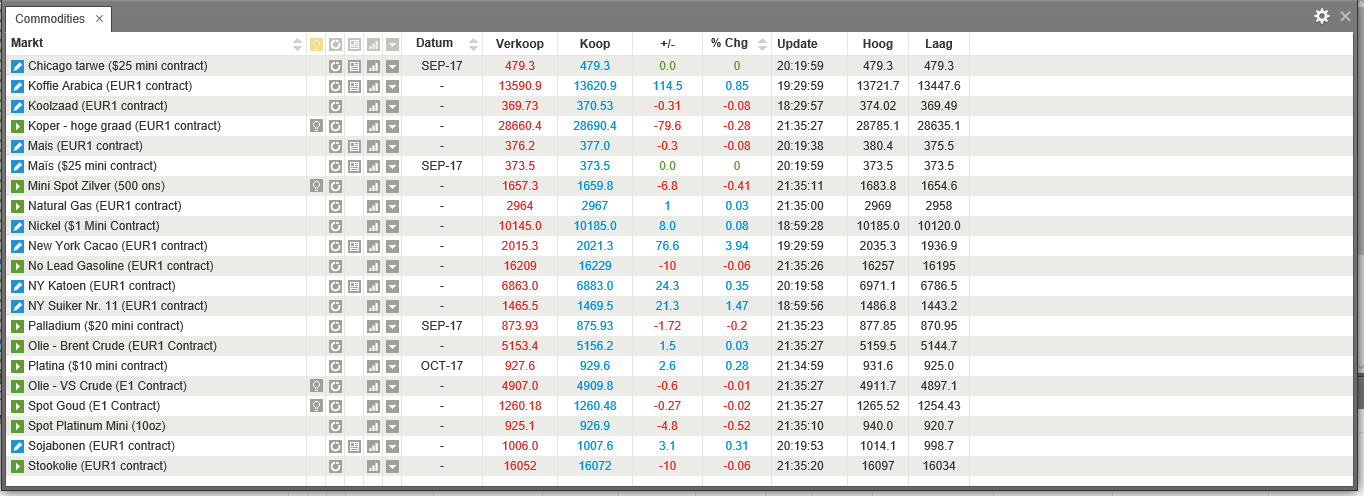
Task: Open the dropdown arrow for Stookolie row
Action: click(392, 466)
